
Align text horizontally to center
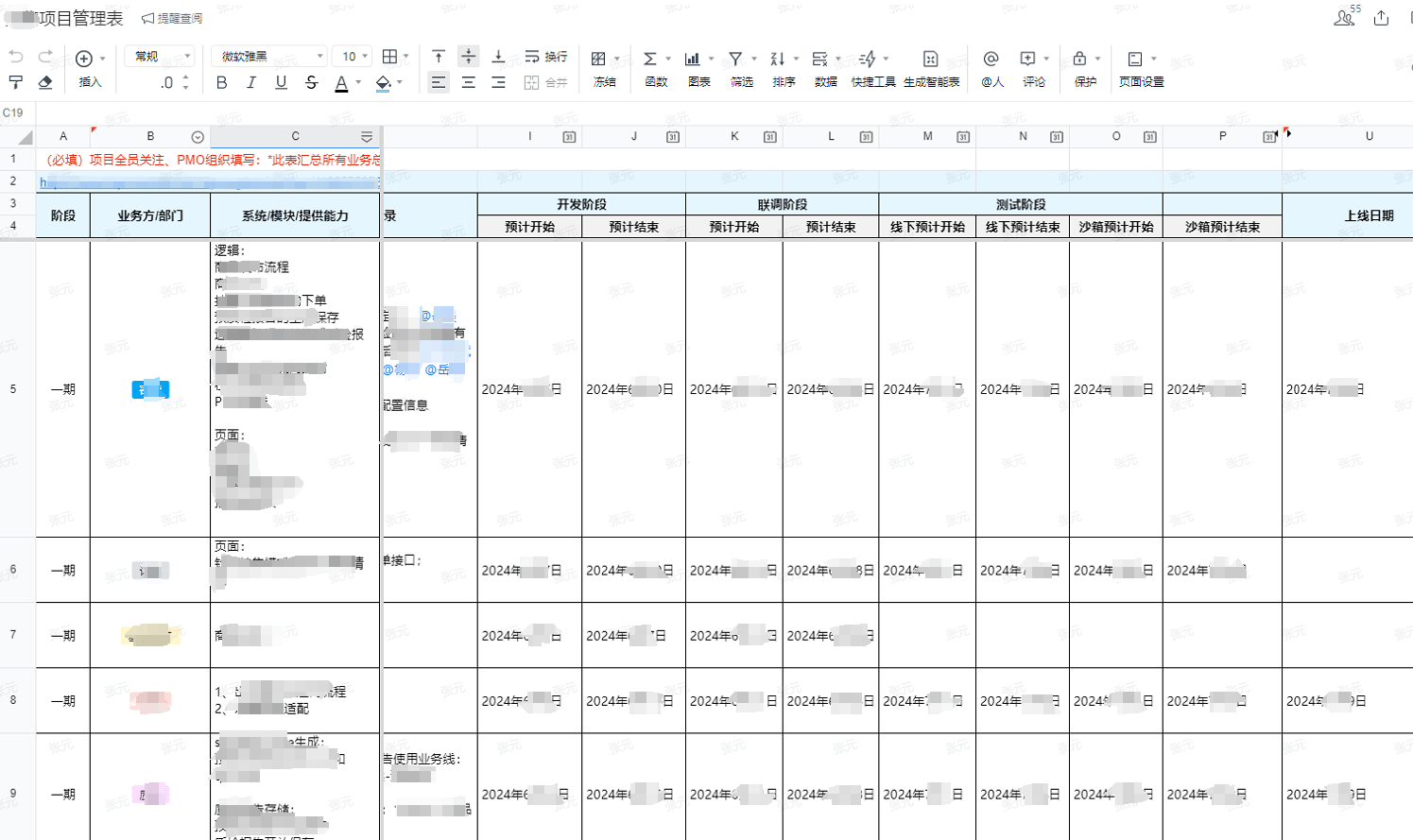[468, 82]
